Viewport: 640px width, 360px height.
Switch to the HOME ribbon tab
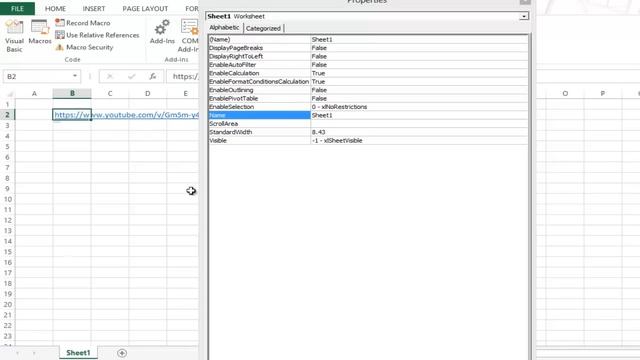coord(55,9)
